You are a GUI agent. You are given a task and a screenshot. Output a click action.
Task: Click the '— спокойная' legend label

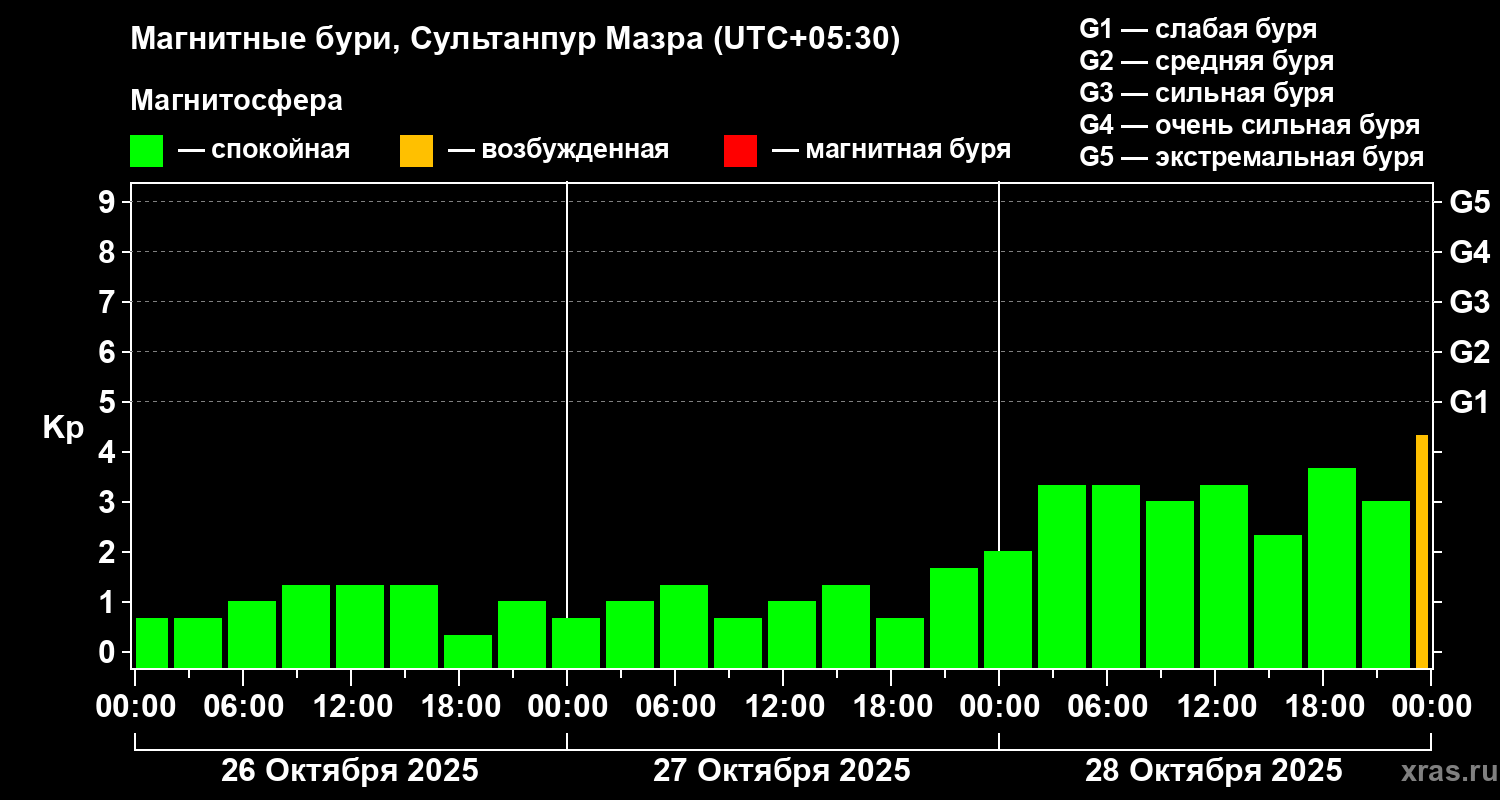point(264,151)
